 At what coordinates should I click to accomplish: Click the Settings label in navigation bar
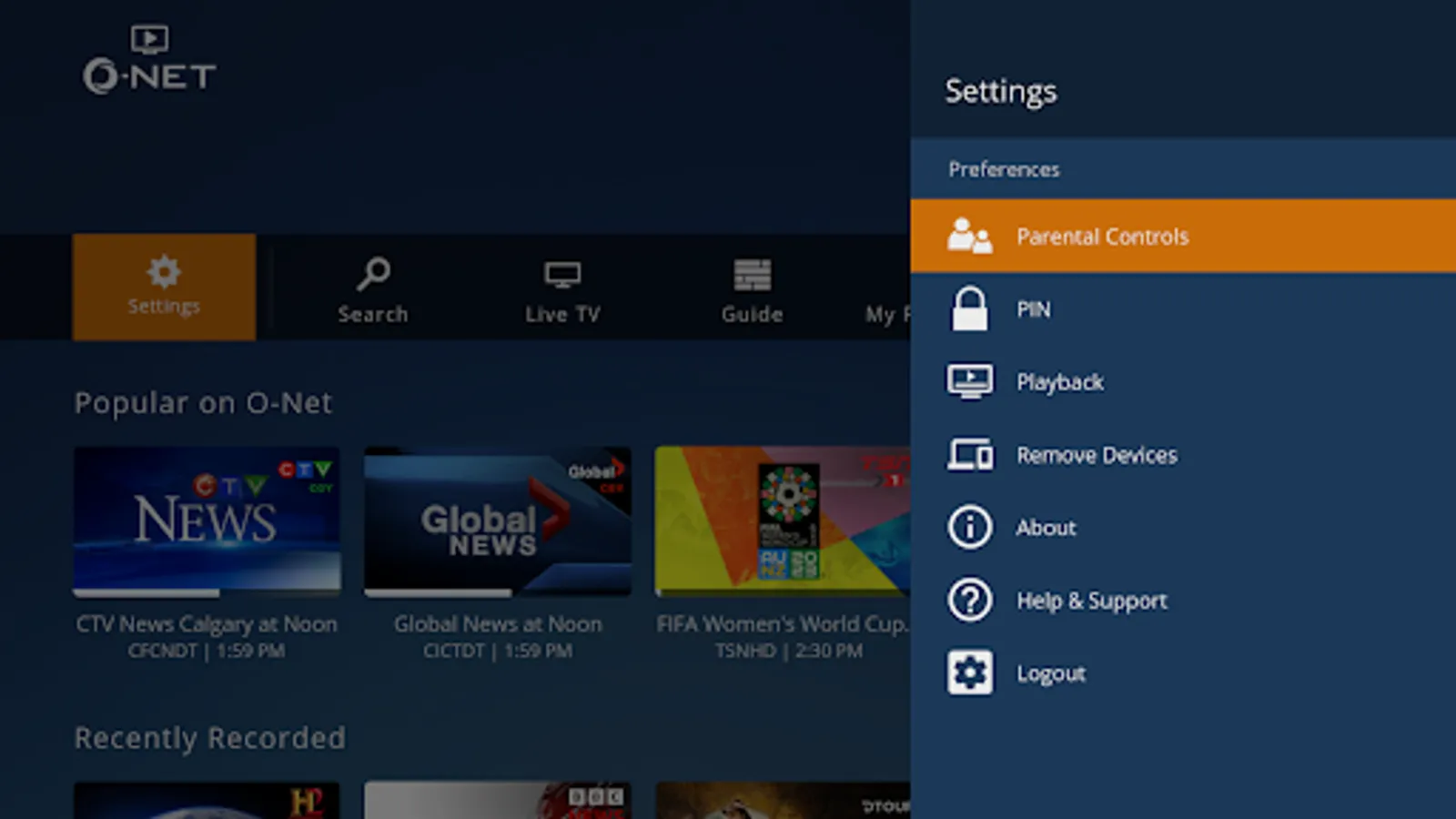click(x=164, y=307)
